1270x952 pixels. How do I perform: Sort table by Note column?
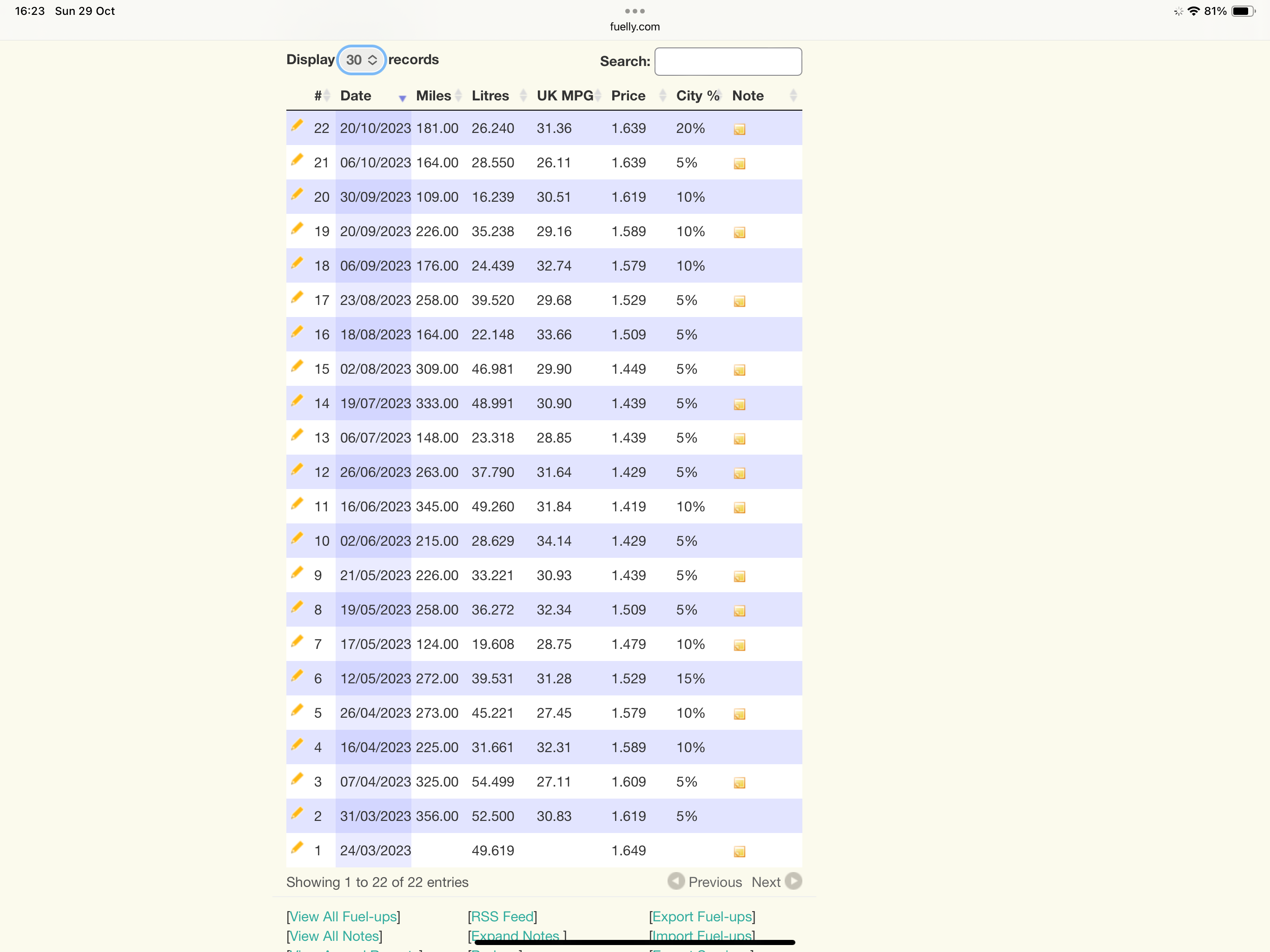tap(765, 95)
